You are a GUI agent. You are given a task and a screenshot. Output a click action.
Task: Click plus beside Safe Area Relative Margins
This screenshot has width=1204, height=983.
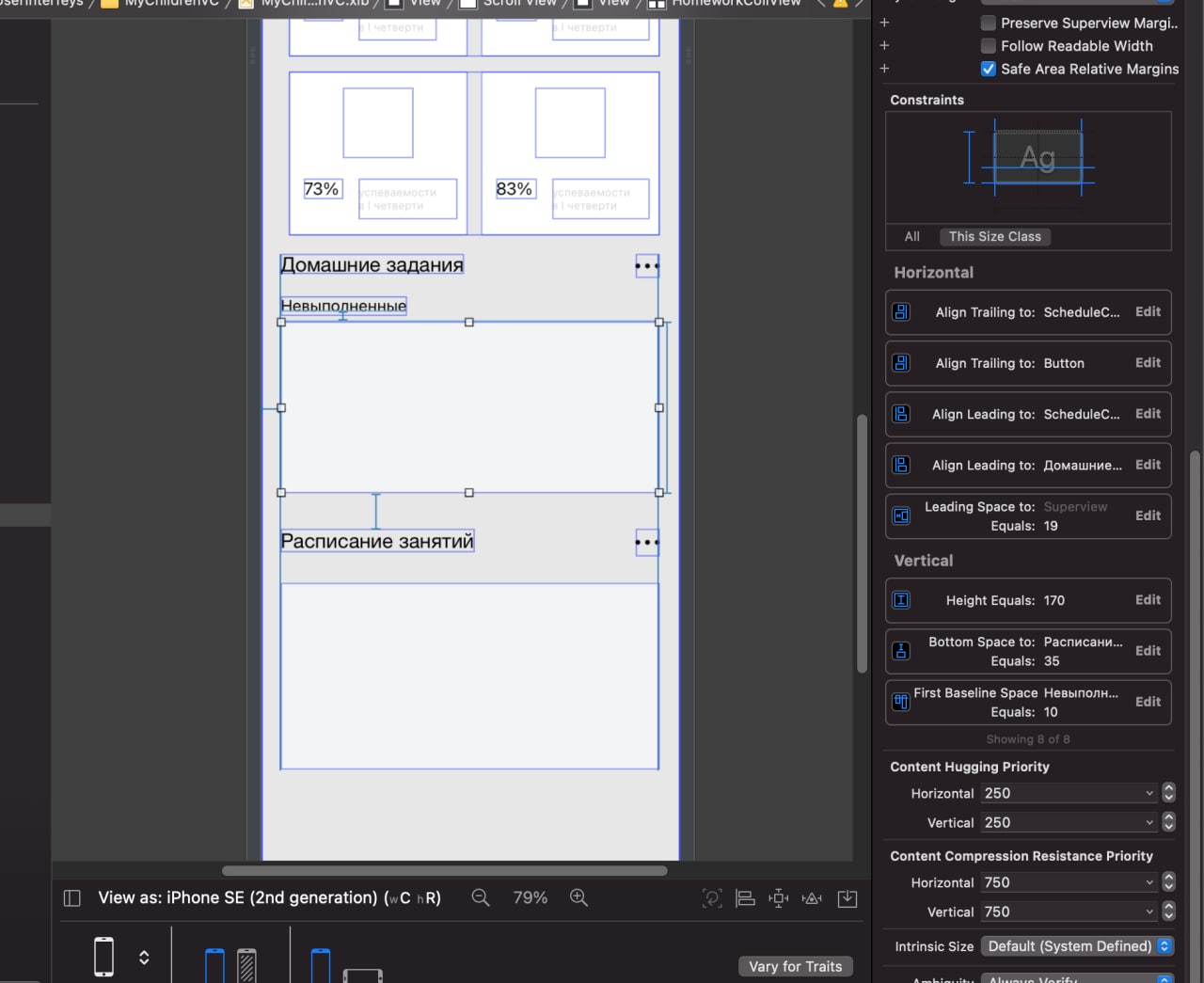point(884,69)
